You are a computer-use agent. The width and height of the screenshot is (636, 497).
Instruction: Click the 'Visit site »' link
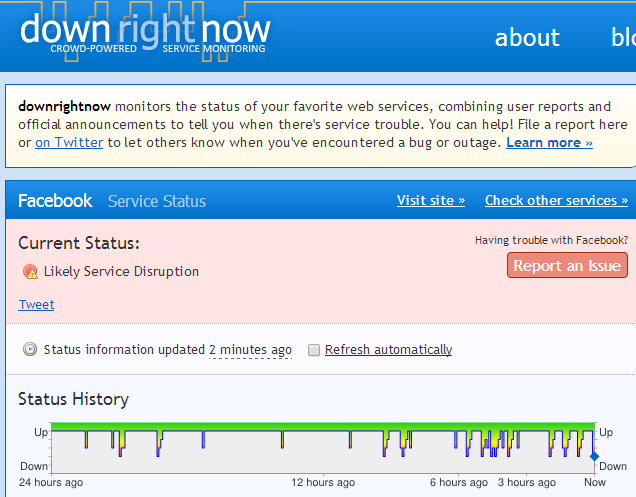click(431, 200)
